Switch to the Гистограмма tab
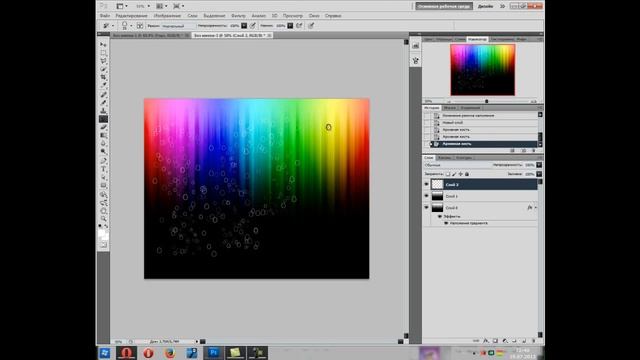640x360 pixels. point(502,39)
